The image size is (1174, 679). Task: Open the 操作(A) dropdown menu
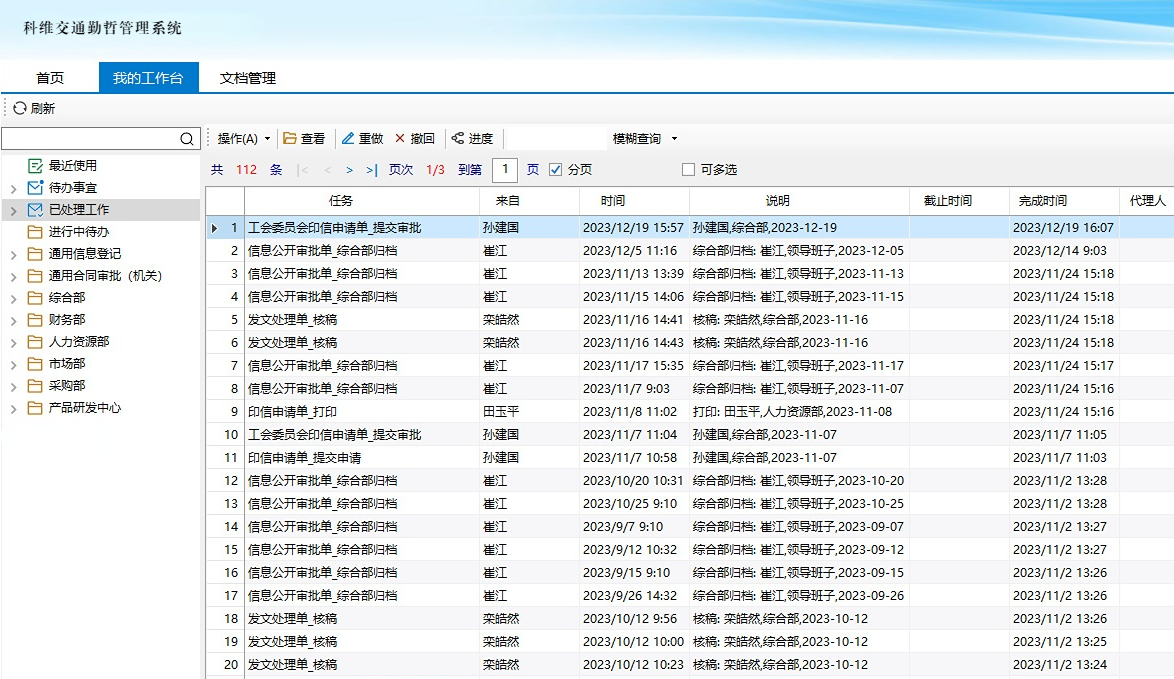point(243,139)
